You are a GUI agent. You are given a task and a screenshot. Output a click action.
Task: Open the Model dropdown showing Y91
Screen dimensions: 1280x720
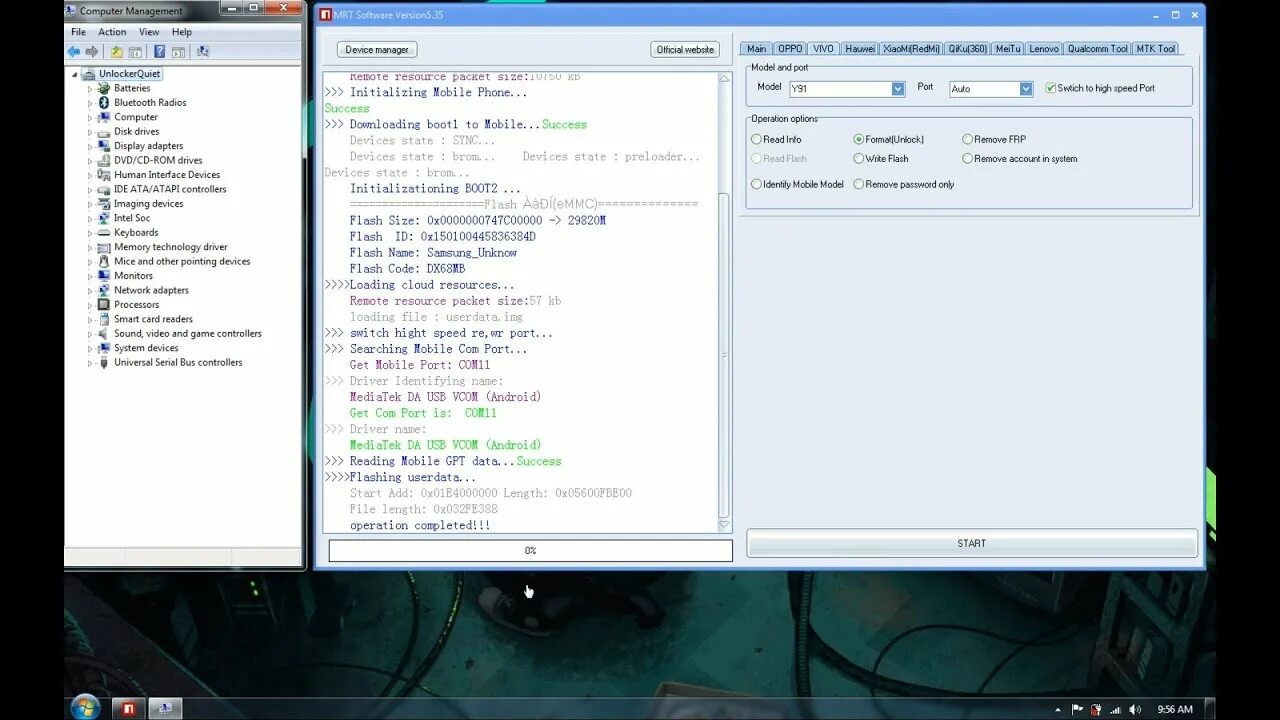(x=898, y=89)
